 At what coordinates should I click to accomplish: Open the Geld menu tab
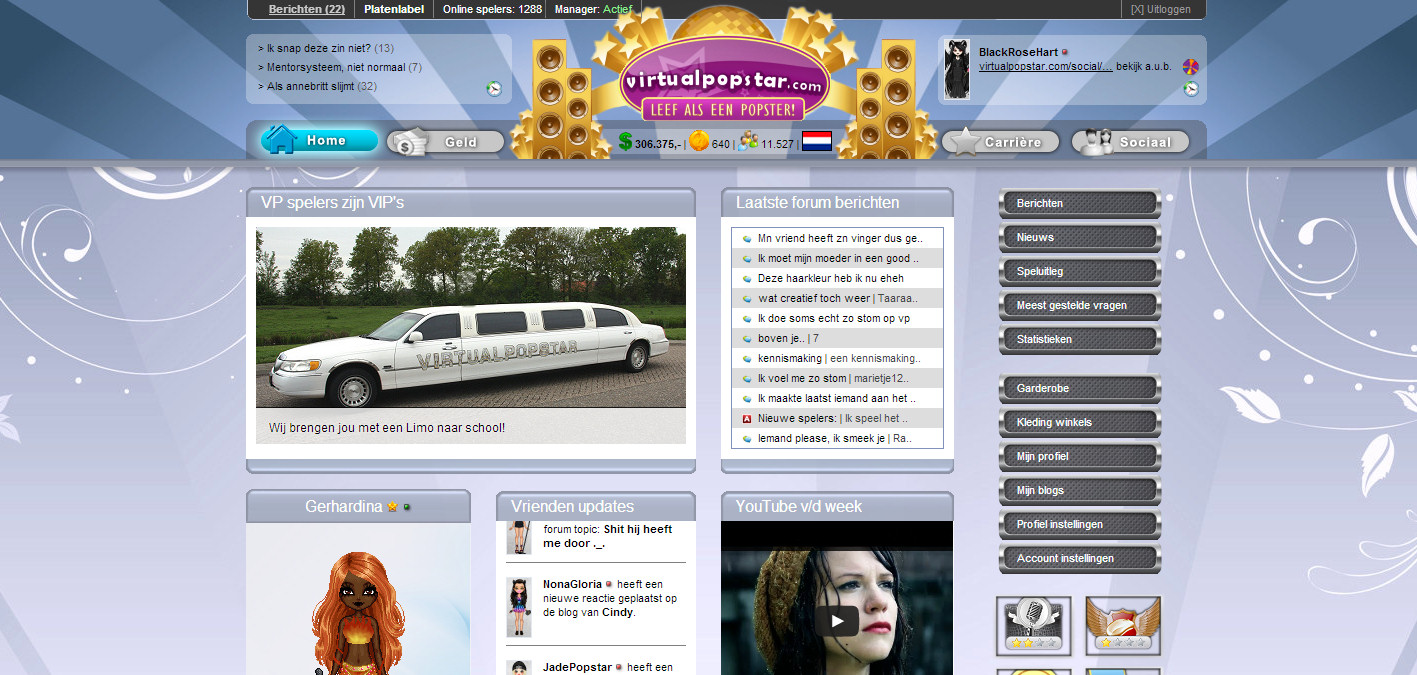(x=446, y=142)
